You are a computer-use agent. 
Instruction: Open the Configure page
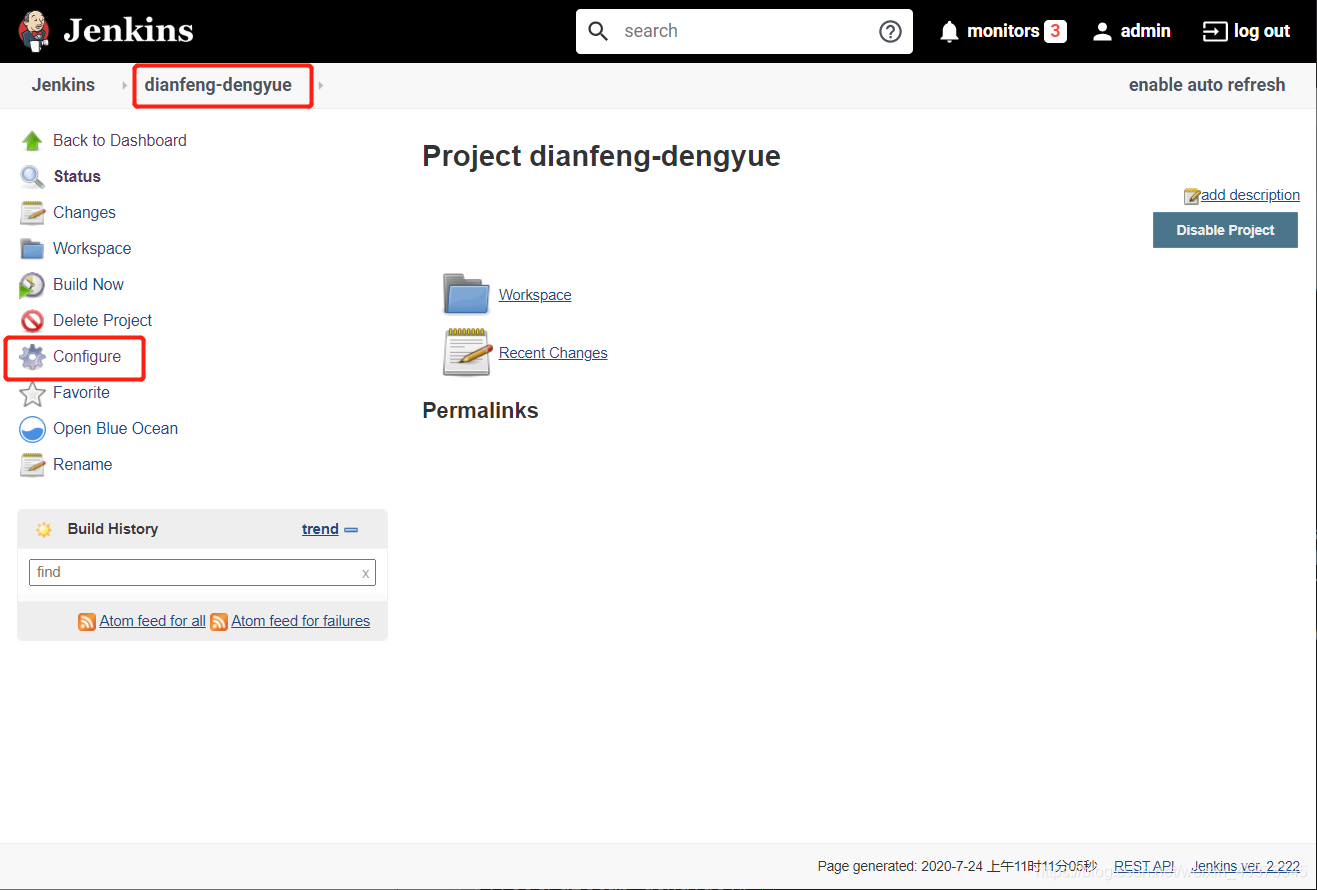click(87, 357)
